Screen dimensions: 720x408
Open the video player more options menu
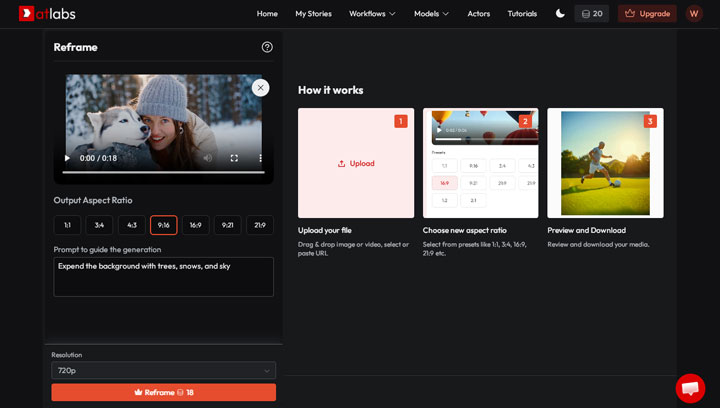pyautogui.click(x=260, y=158)
